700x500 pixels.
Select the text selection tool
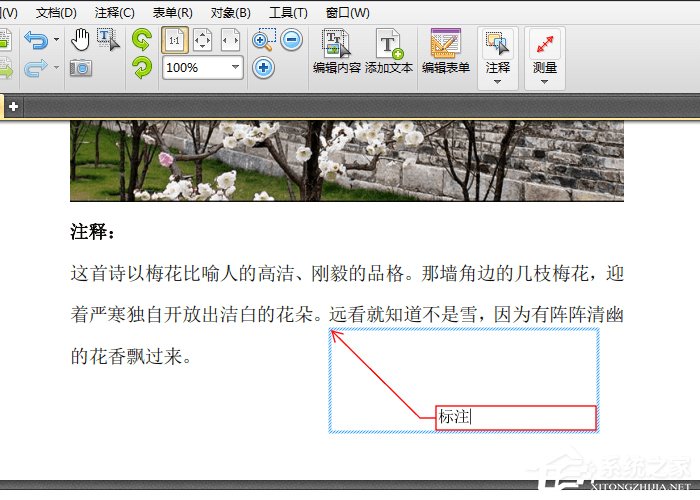(108, 39)
